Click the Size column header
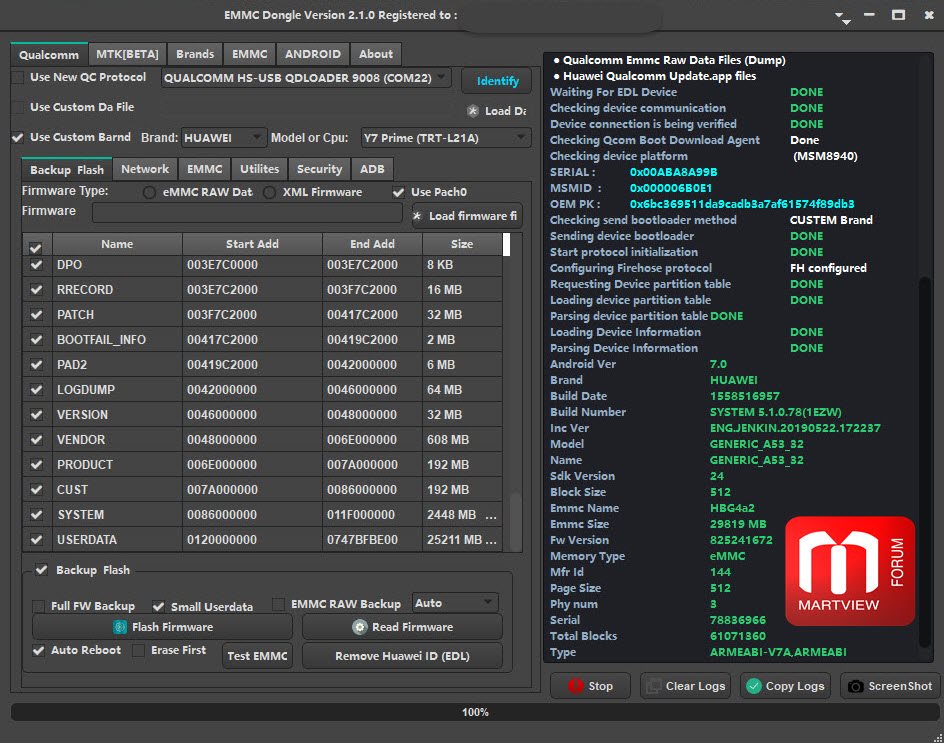Screen dimensions: 944x743 click(x=462, y=244)
